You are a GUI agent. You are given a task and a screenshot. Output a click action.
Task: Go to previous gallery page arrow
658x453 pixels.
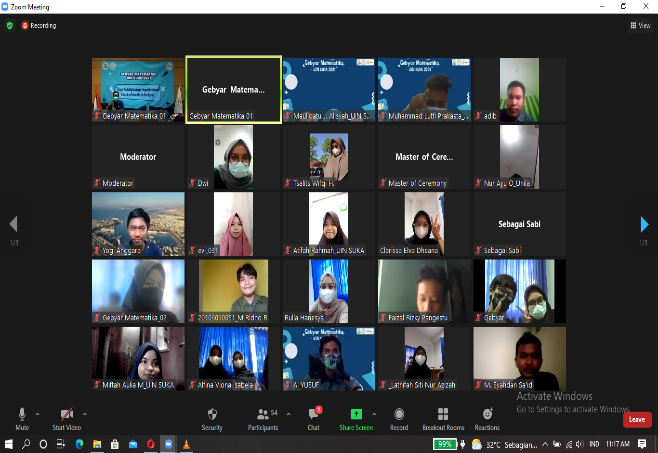point(13,224)
